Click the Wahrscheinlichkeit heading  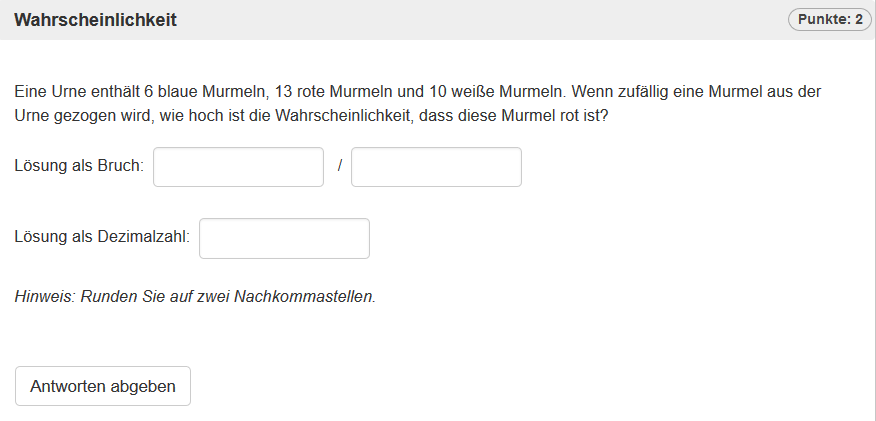pos(95,20)
